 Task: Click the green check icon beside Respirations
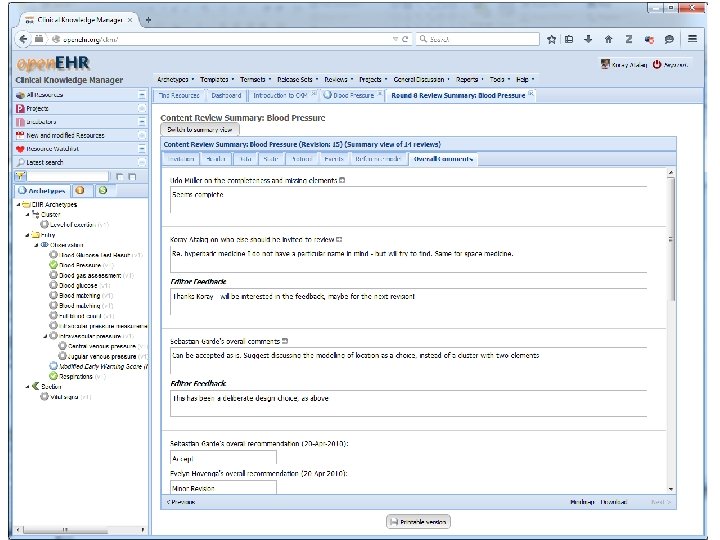tap(53, 376)
